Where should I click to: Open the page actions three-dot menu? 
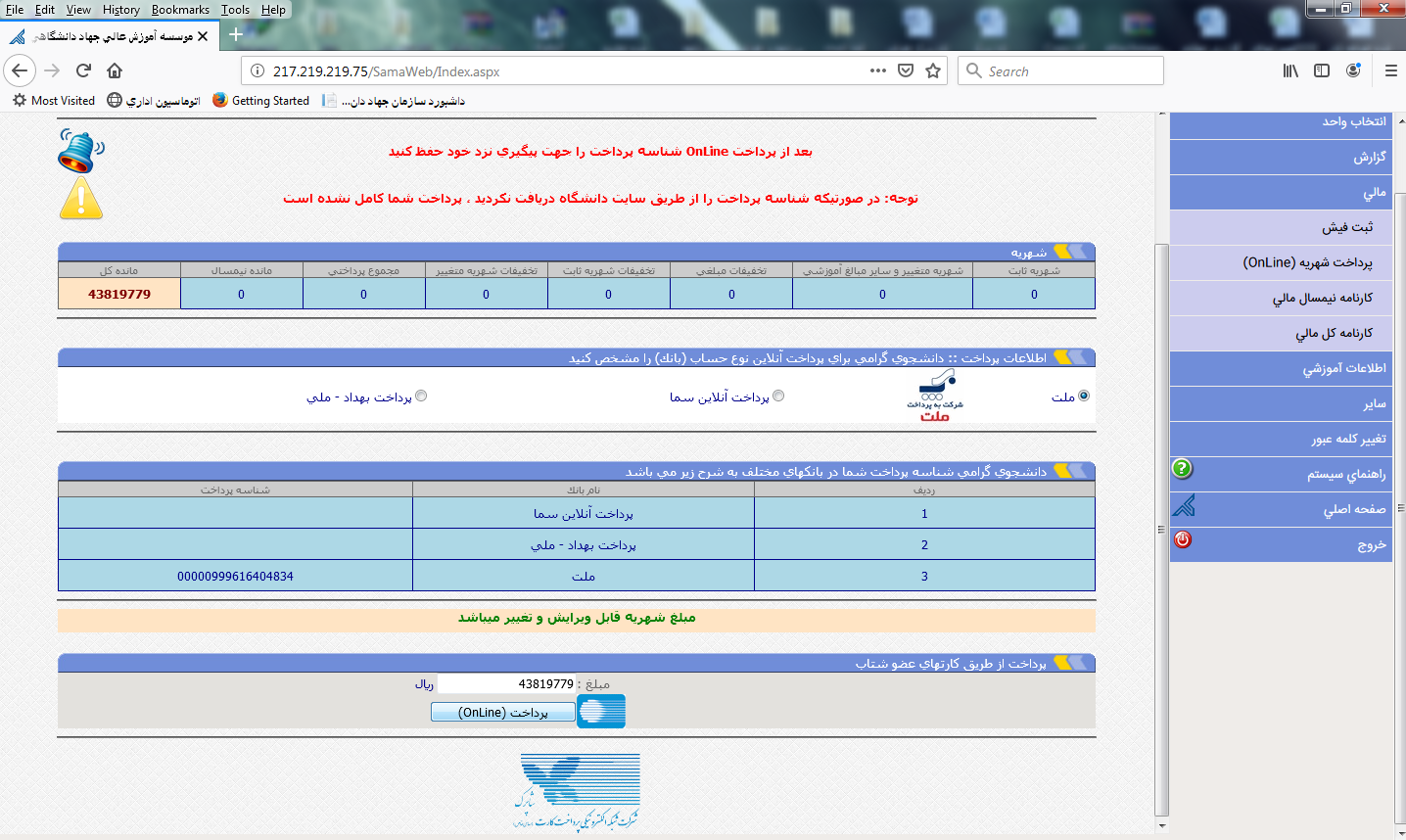point(878,70)
